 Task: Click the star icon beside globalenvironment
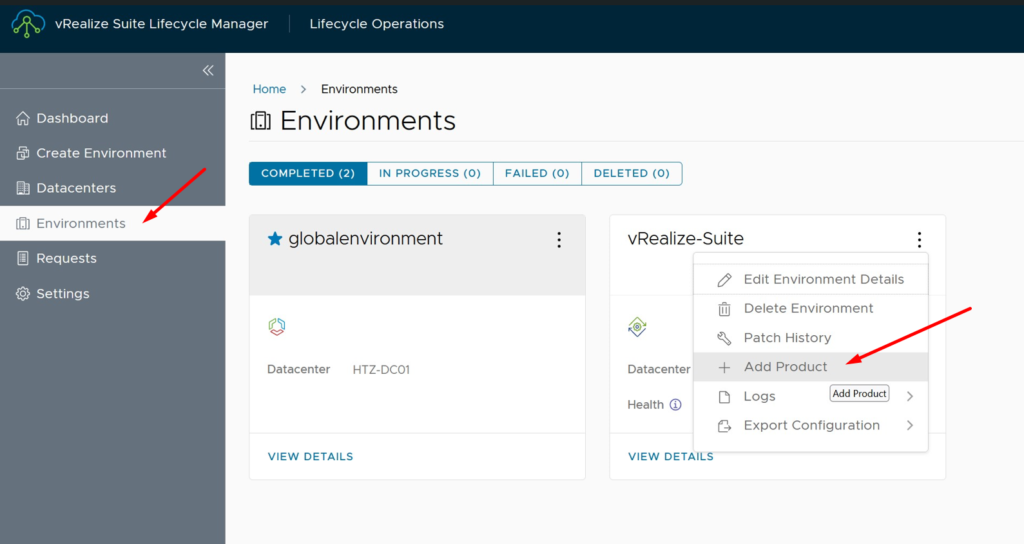[x=275, y=238]
